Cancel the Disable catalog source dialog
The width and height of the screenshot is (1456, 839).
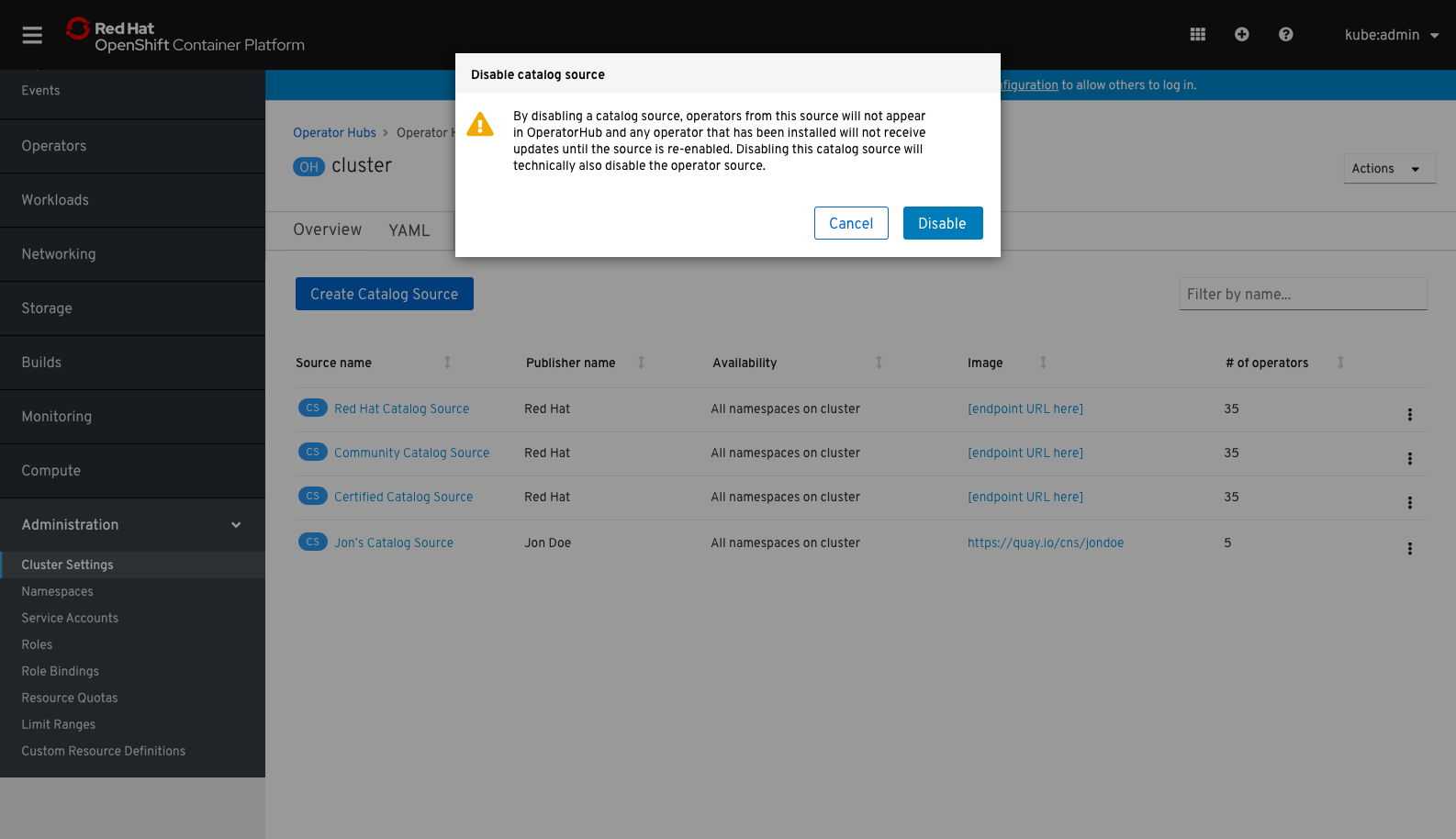pos(851,223)
